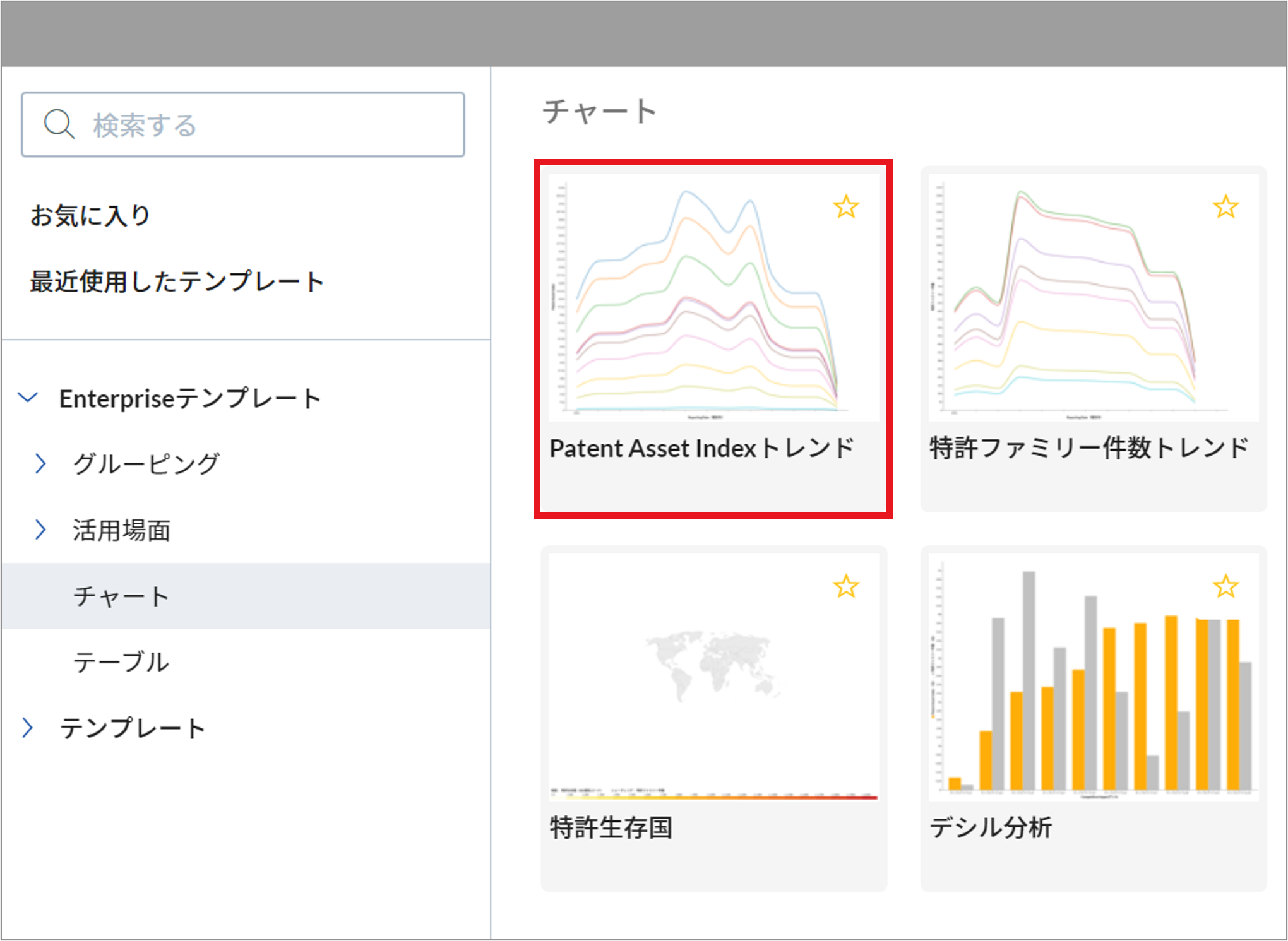This screenshot has height=941, width=1288.
Task: Collapse the Enterpriseテンプレート chevron
Action: coord(28,398)
